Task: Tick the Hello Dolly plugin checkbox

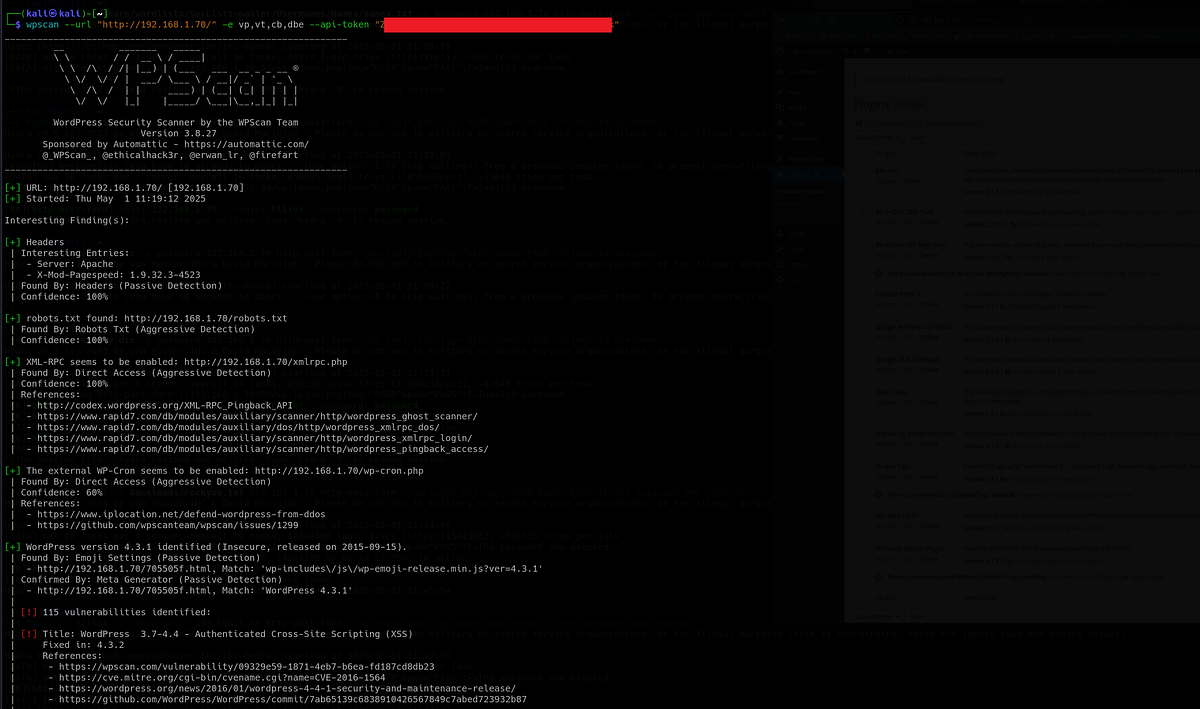Action: 865,392
